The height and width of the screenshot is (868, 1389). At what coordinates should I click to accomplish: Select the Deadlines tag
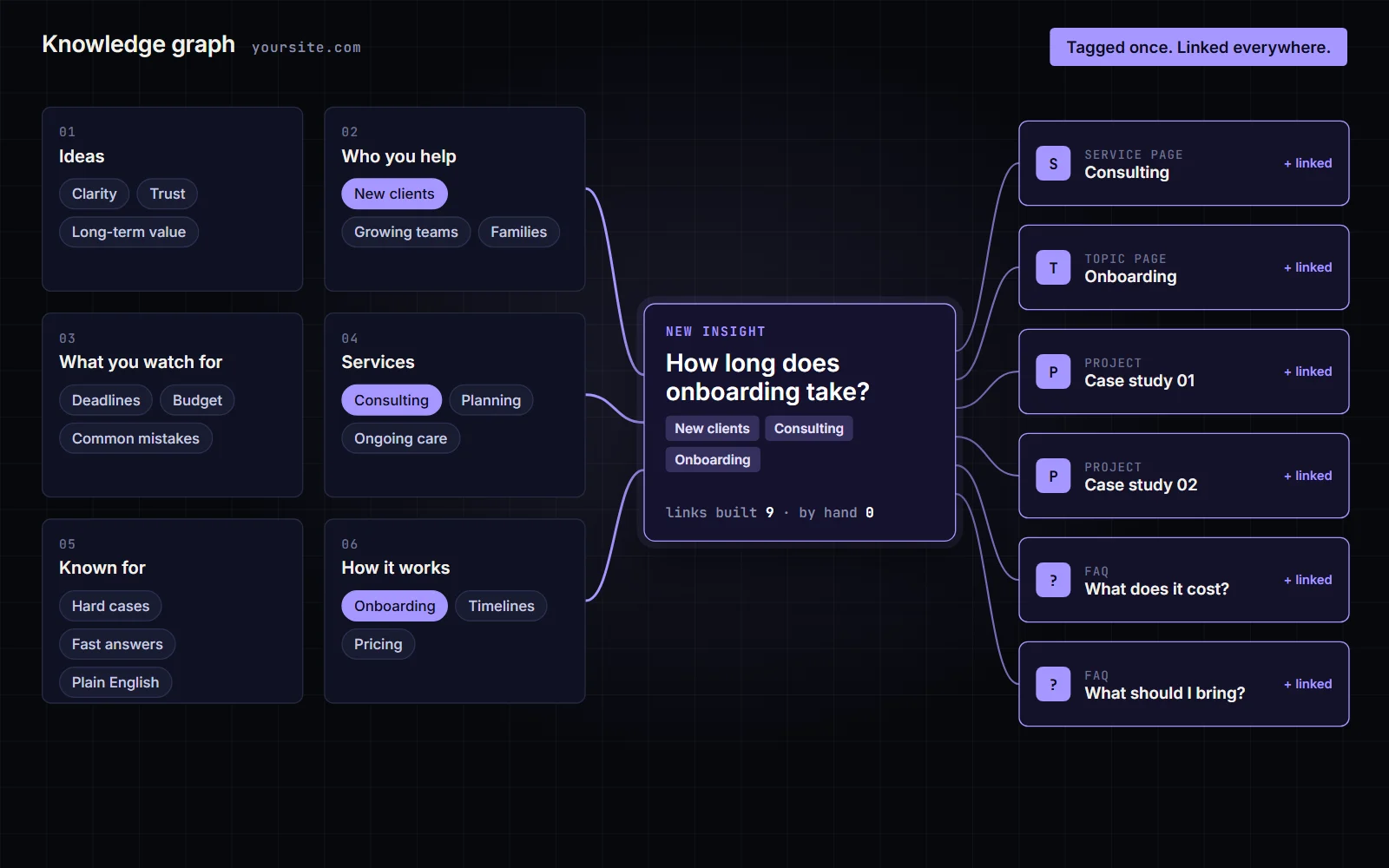coord(106,400)
